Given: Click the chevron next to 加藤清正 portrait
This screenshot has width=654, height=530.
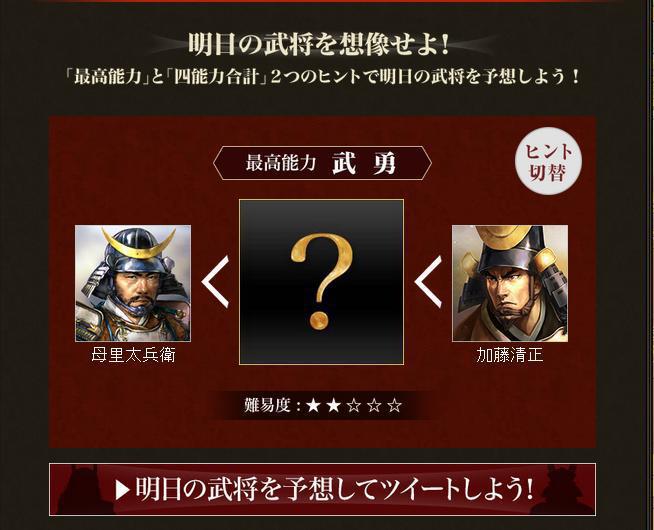Looking at the screenshot, I should click(428, 282).
